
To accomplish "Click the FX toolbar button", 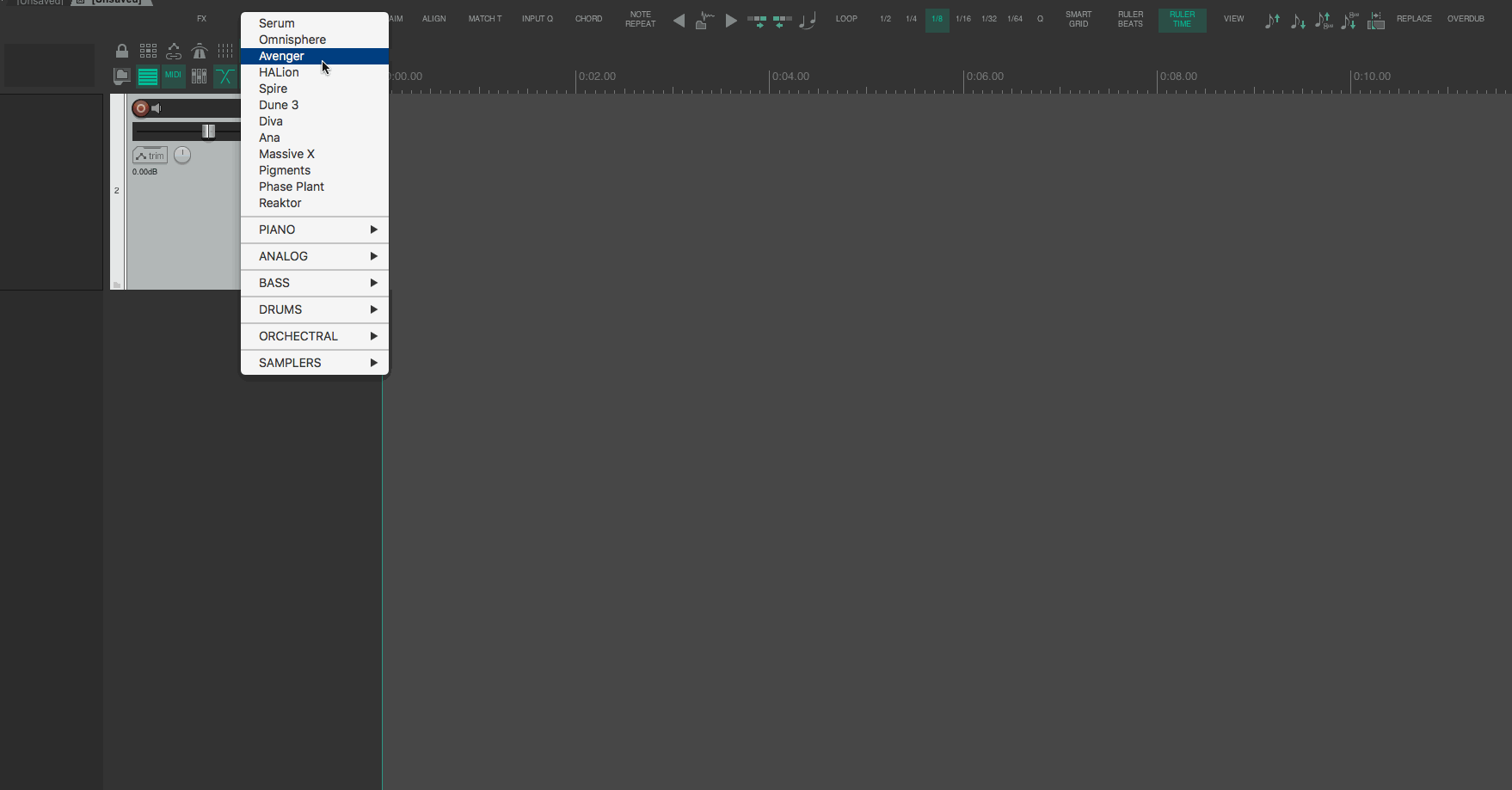I will [x=202, y=19].
